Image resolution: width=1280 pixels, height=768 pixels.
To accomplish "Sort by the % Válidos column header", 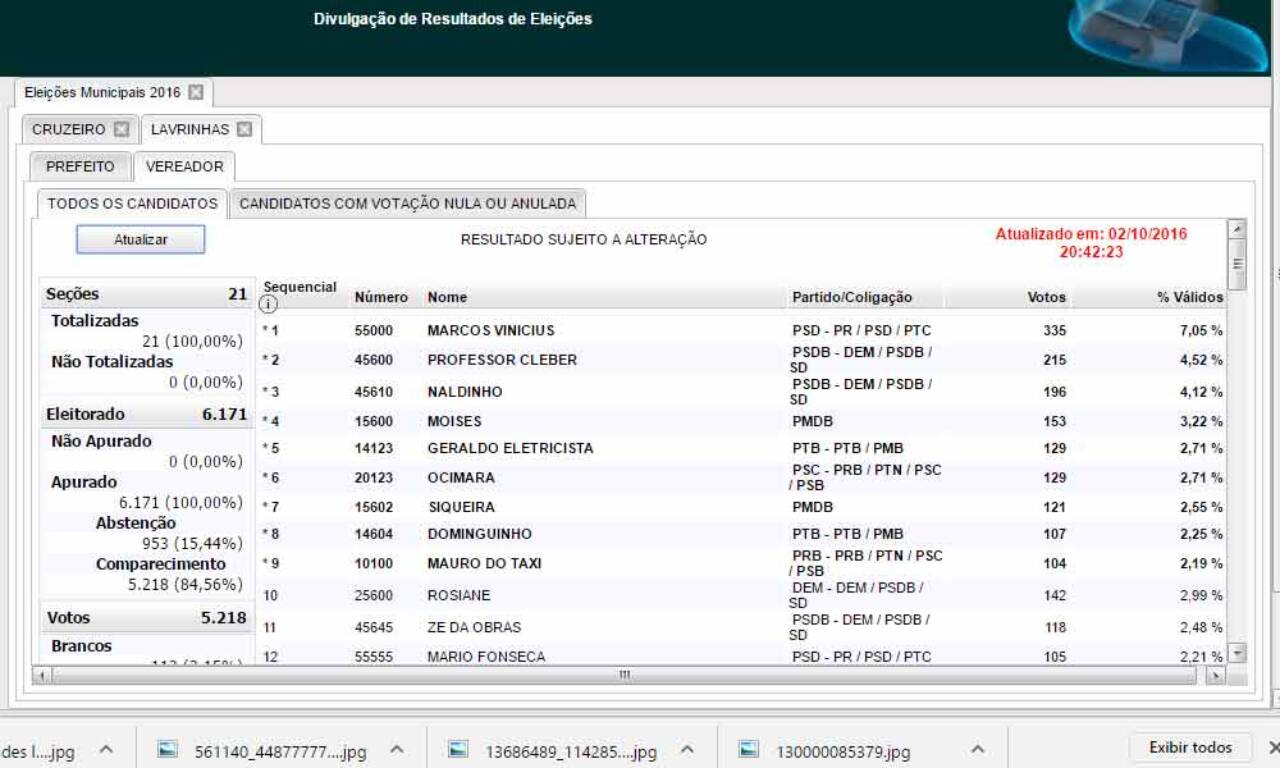I will 1190,297.
